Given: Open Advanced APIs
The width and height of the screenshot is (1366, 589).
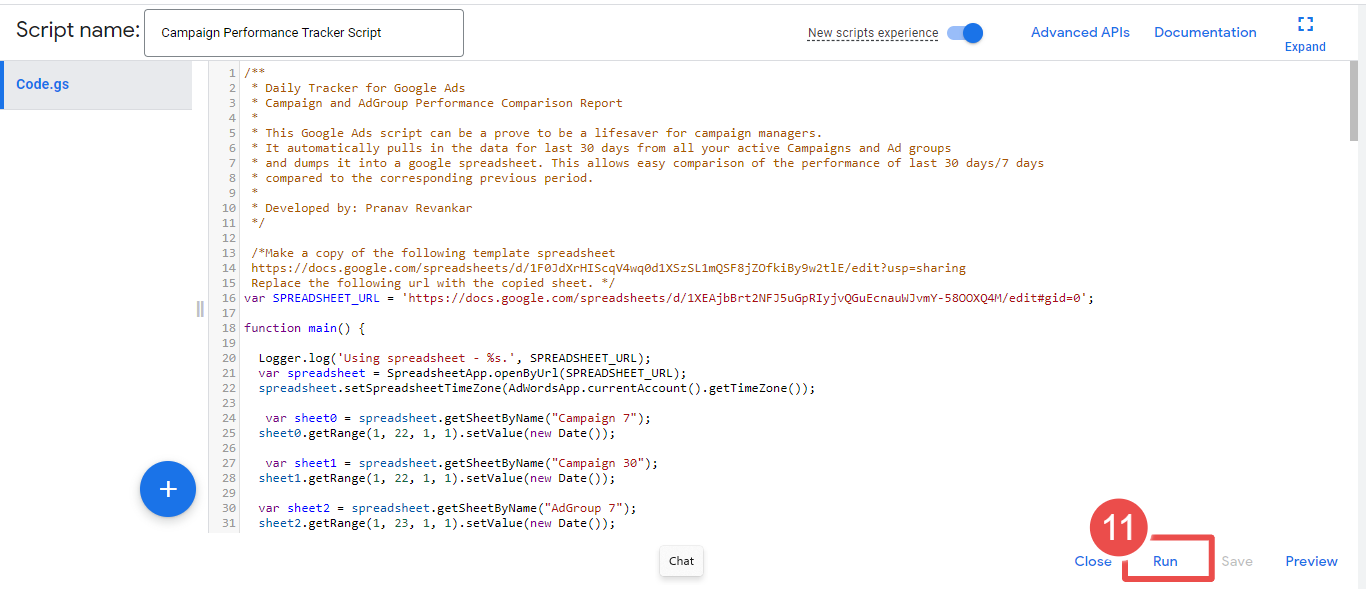Looking at the screenshot, I should [1080, 33].
